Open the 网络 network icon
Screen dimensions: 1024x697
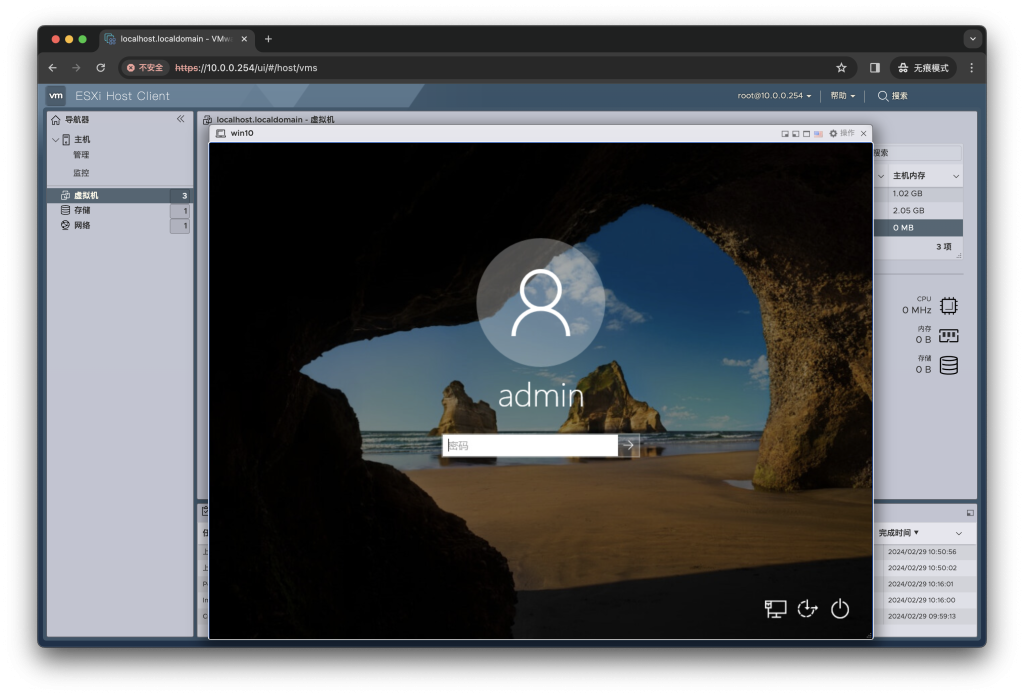coord(66,226)
